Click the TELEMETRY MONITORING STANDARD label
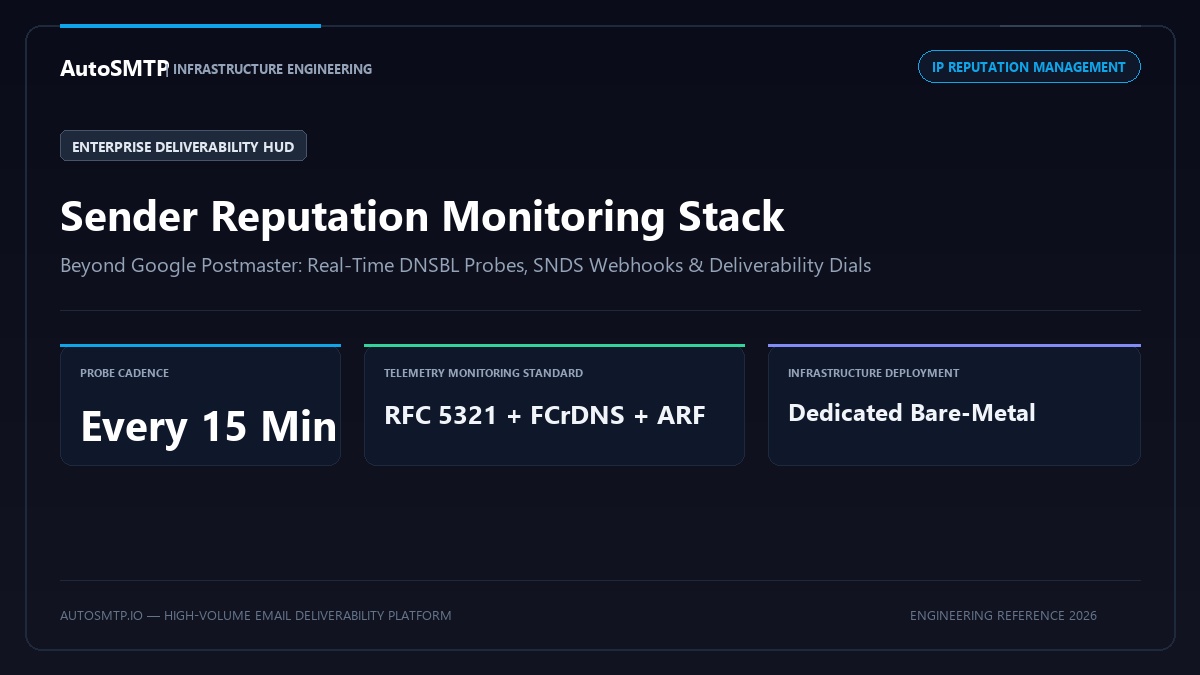Viewport: 1200px width, 675px height. (x=483, y=373)
